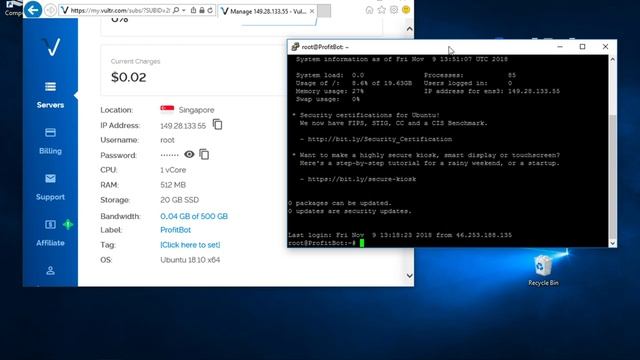Screen dimensions: 640x360
Task: Reveal password using the eye icon
Action: 189,154
